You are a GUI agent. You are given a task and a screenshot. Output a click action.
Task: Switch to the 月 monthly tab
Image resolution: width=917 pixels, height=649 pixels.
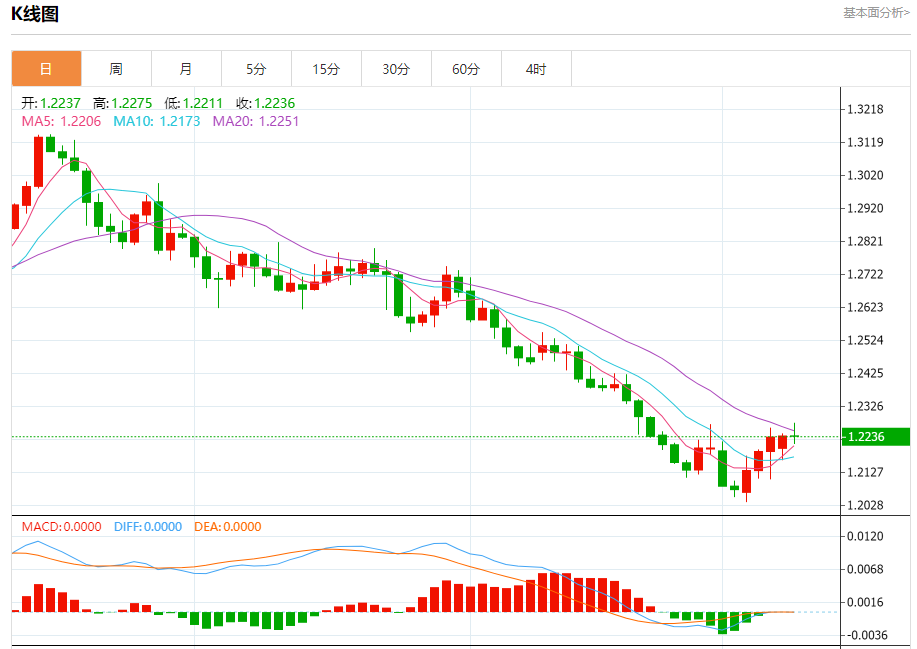(x=186, y=69)
